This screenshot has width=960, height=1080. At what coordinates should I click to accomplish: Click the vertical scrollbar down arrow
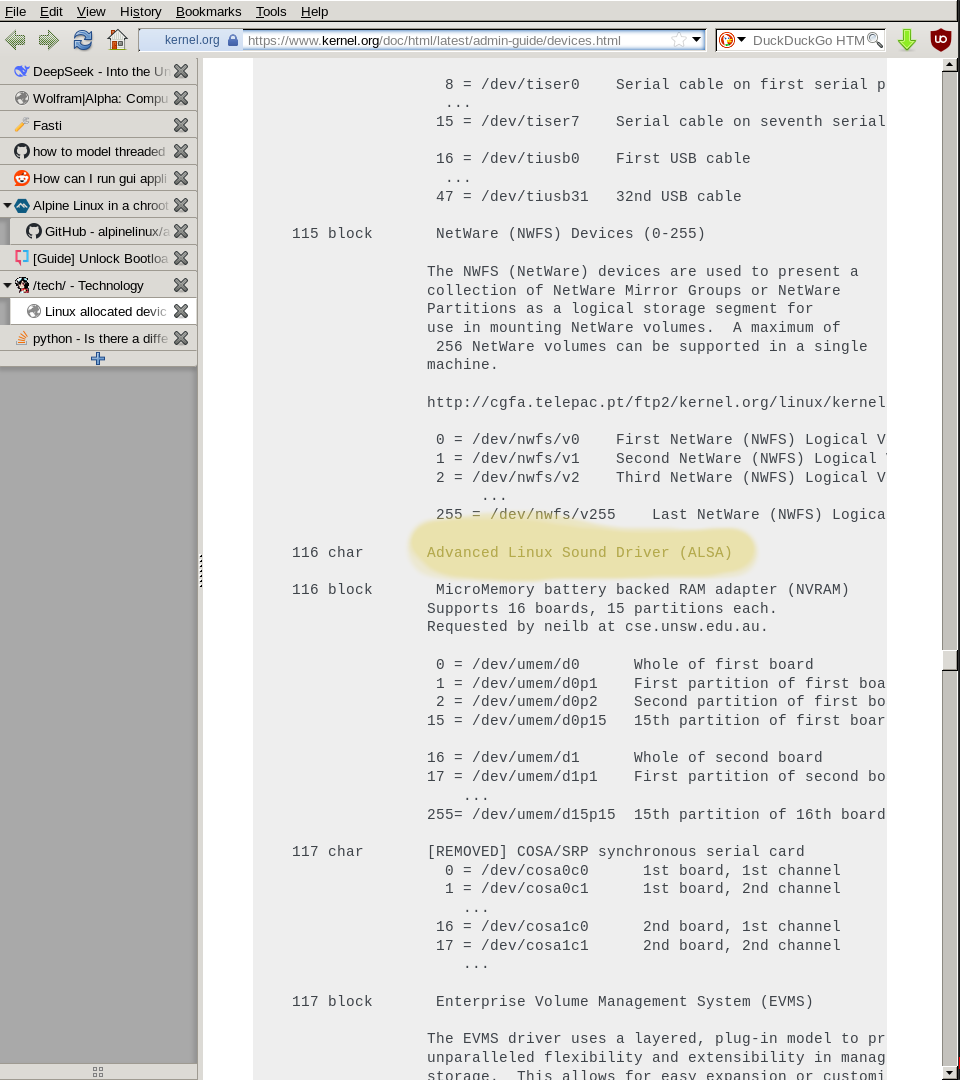click(x=950, y=1074)
